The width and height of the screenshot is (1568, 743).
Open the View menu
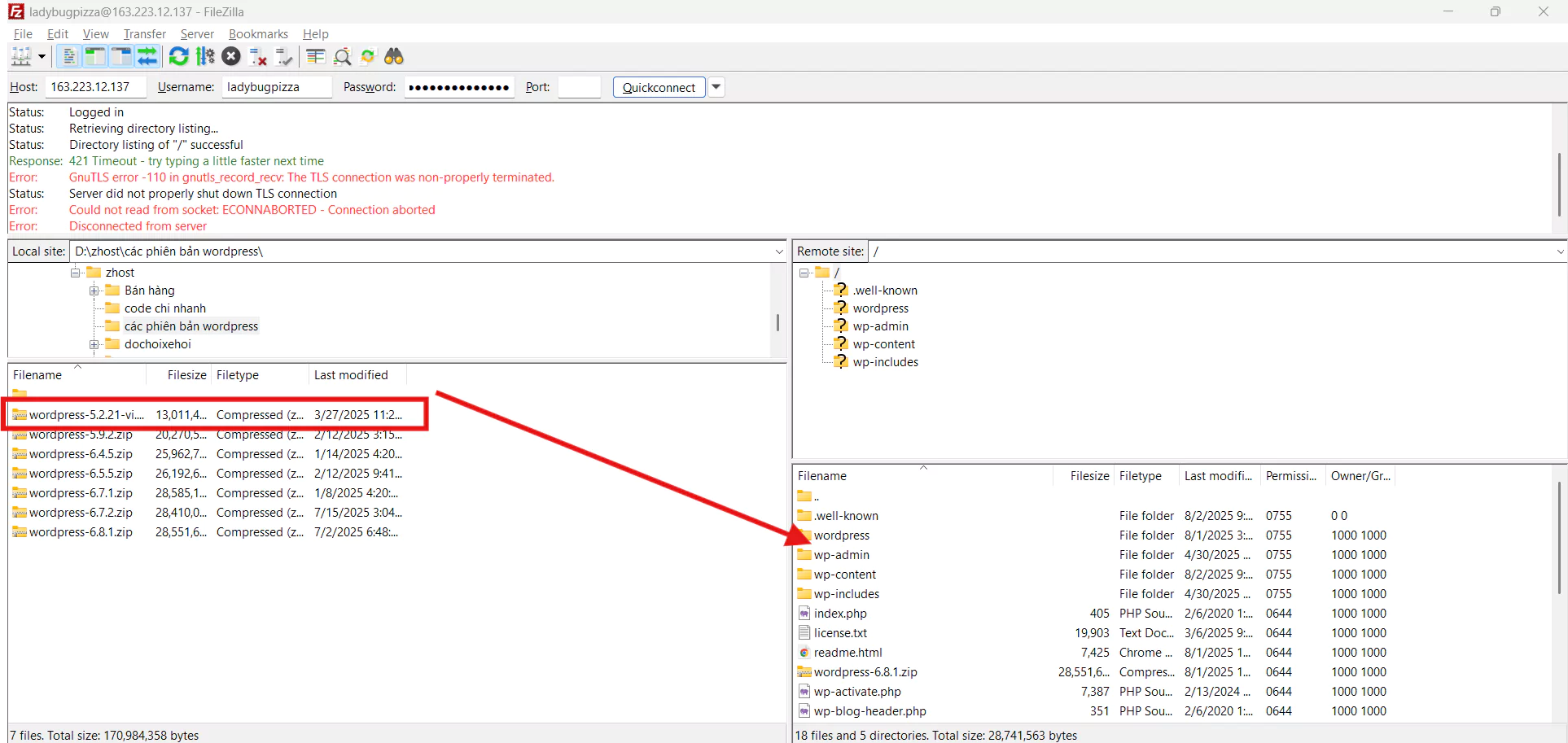click(x=95, y=33)
